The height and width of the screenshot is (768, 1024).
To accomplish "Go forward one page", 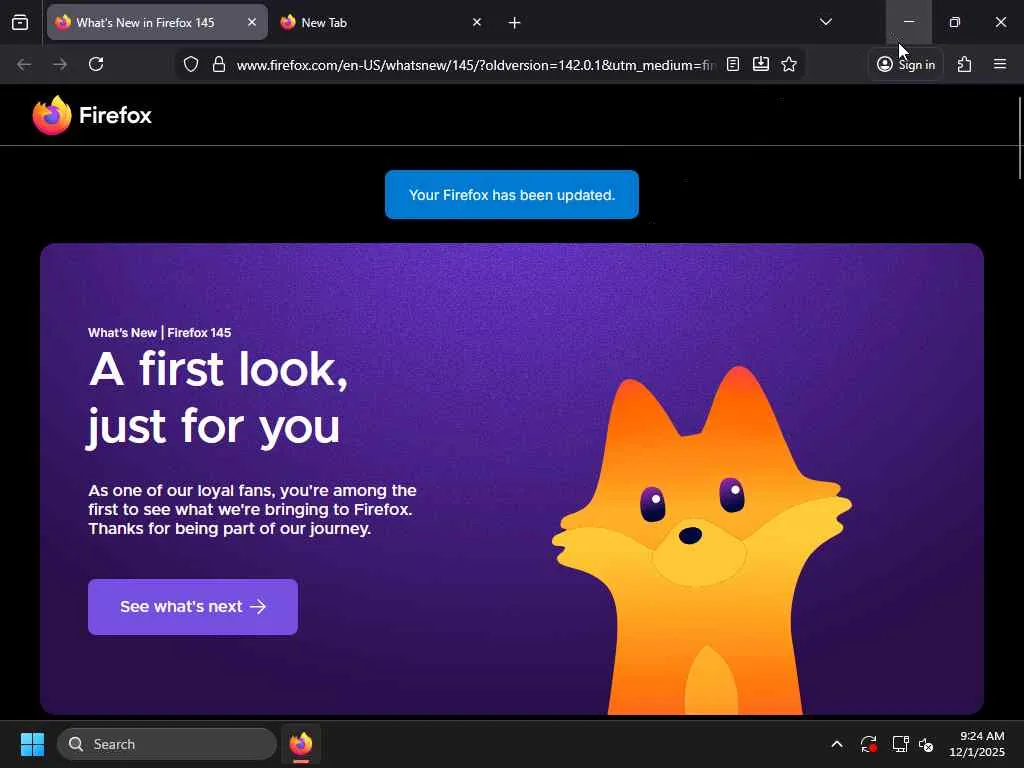I will (60, 64).
